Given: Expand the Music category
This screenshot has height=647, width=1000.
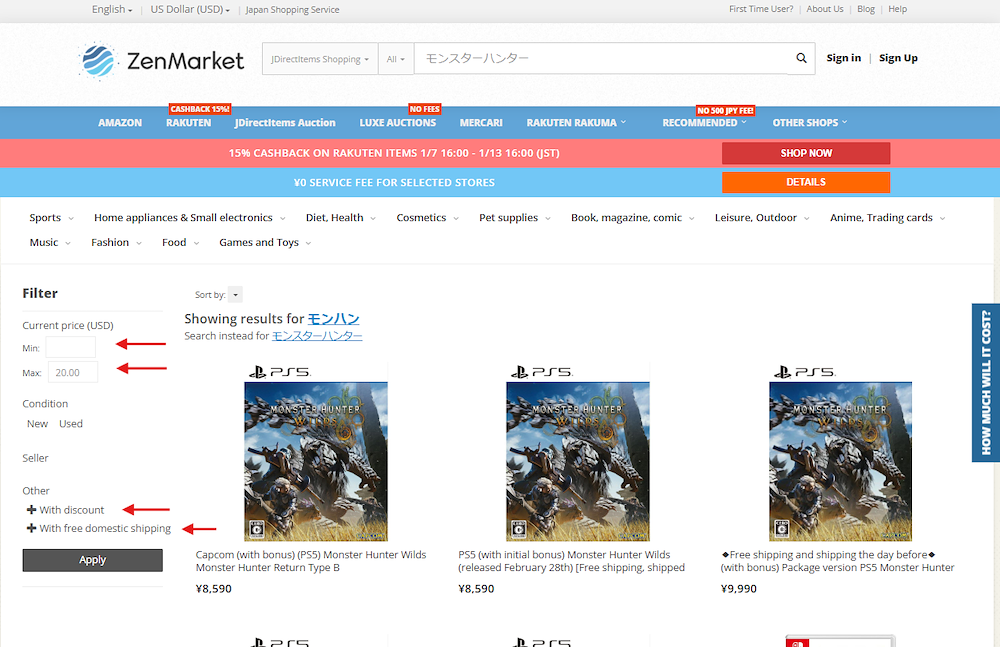Looking at the screenshot, I should pyautogui.click(x=50, y=242).
